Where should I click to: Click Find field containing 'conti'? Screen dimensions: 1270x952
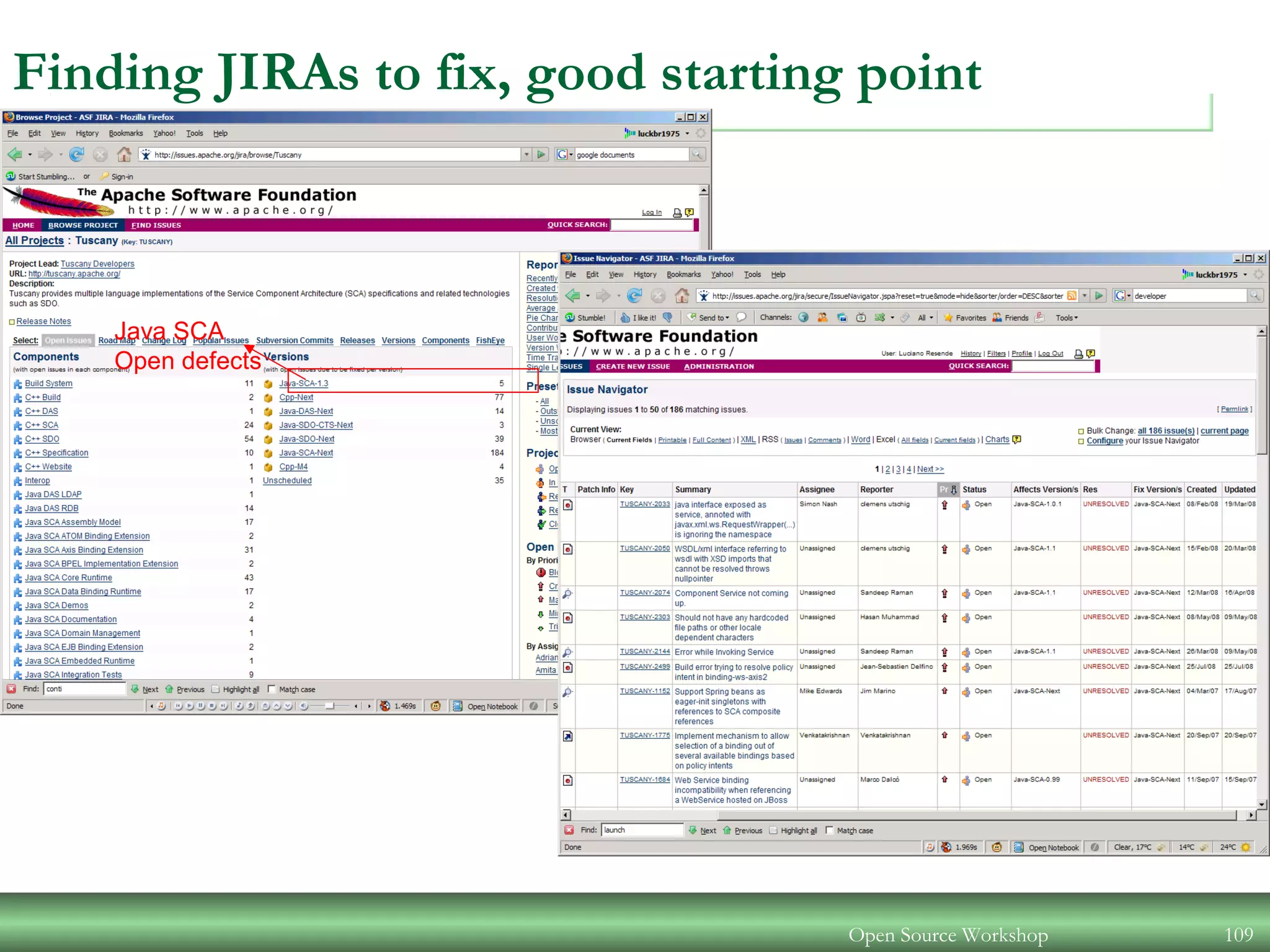pyautogui.click(x=85, y=689)
